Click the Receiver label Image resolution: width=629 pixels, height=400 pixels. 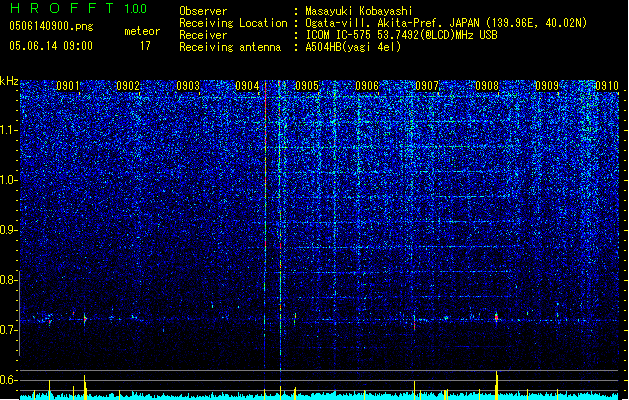coord(203,35)
